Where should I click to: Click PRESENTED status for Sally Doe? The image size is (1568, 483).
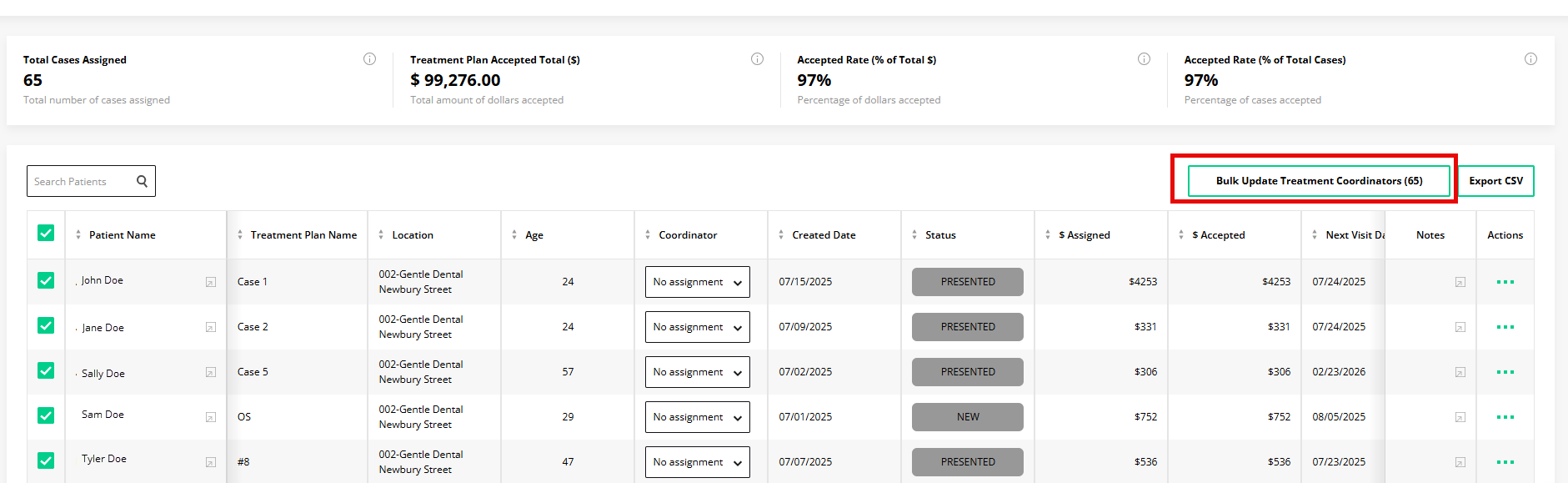(x=968, y=372)
